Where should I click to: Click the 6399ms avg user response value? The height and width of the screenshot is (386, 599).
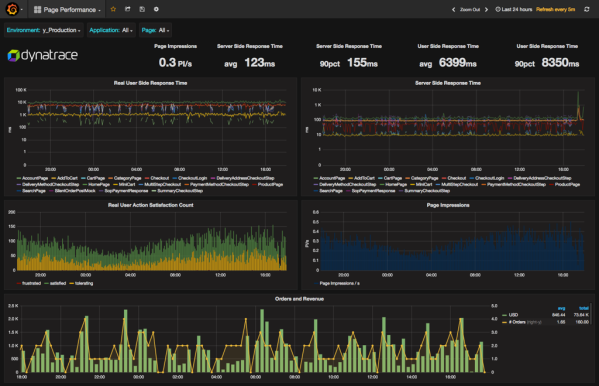pos(458,63)
